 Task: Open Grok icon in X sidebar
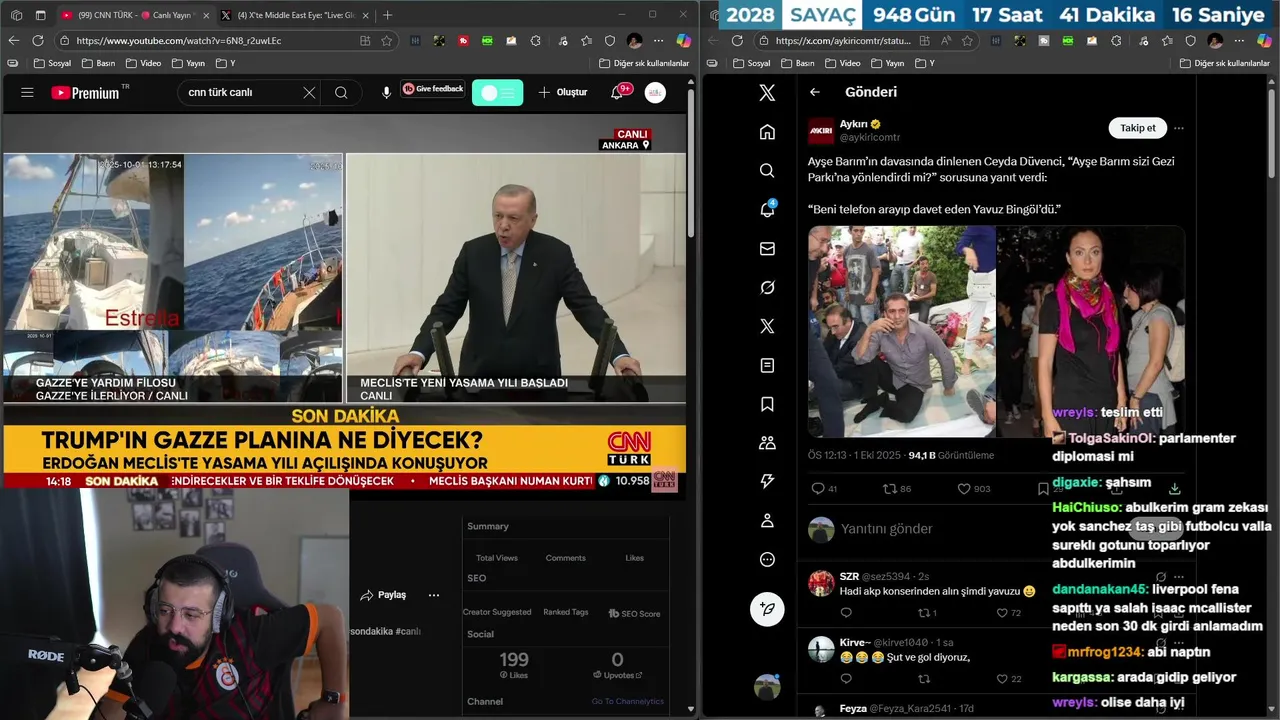point(767,287)
